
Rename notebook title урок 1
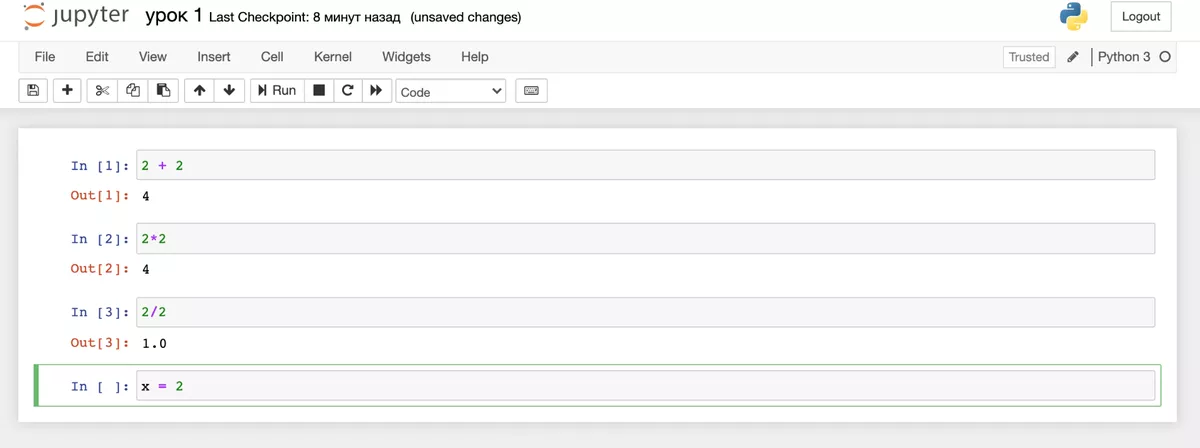click(x=174, y=17)
